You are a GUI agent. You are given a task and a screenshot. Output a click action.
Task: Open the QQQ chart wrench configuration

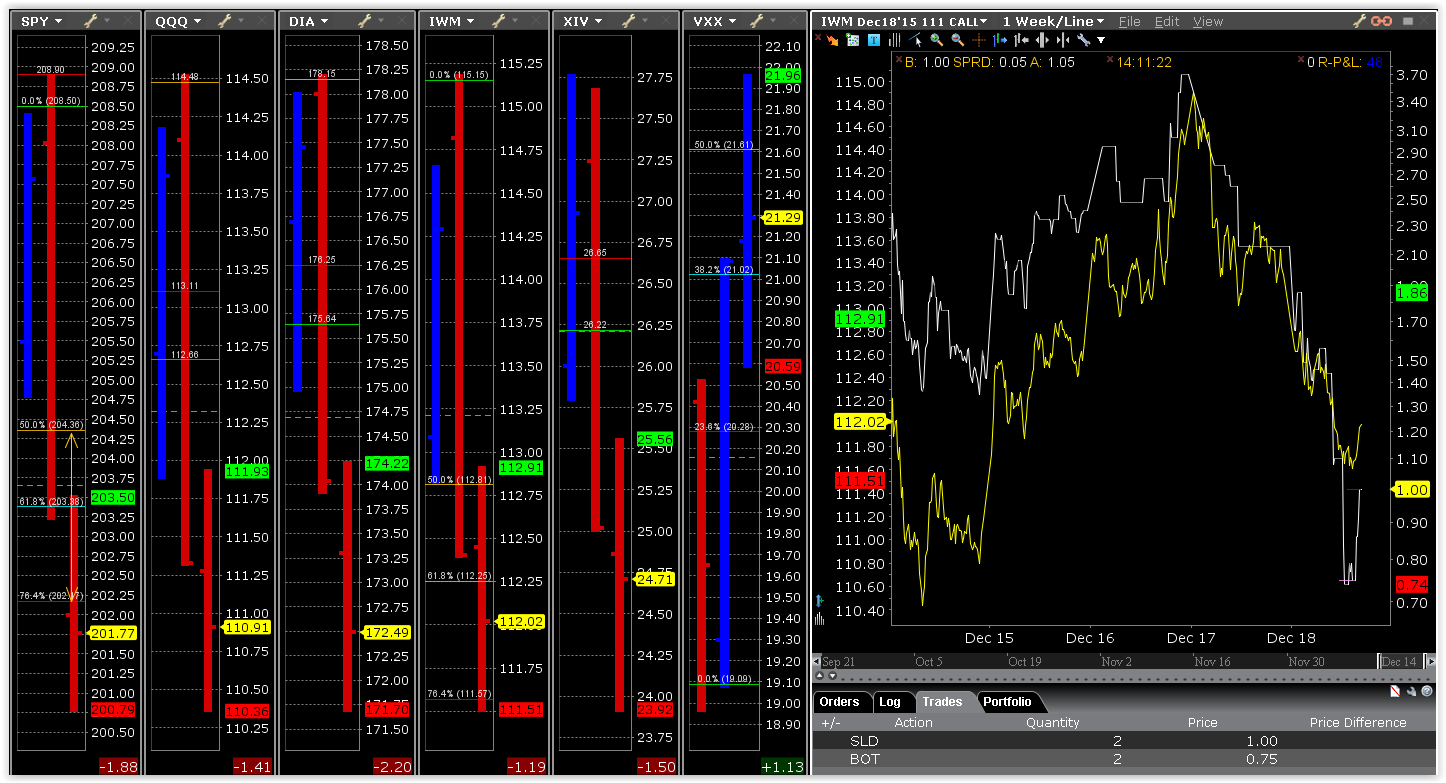pyautogui.click(x=223, y=21)
